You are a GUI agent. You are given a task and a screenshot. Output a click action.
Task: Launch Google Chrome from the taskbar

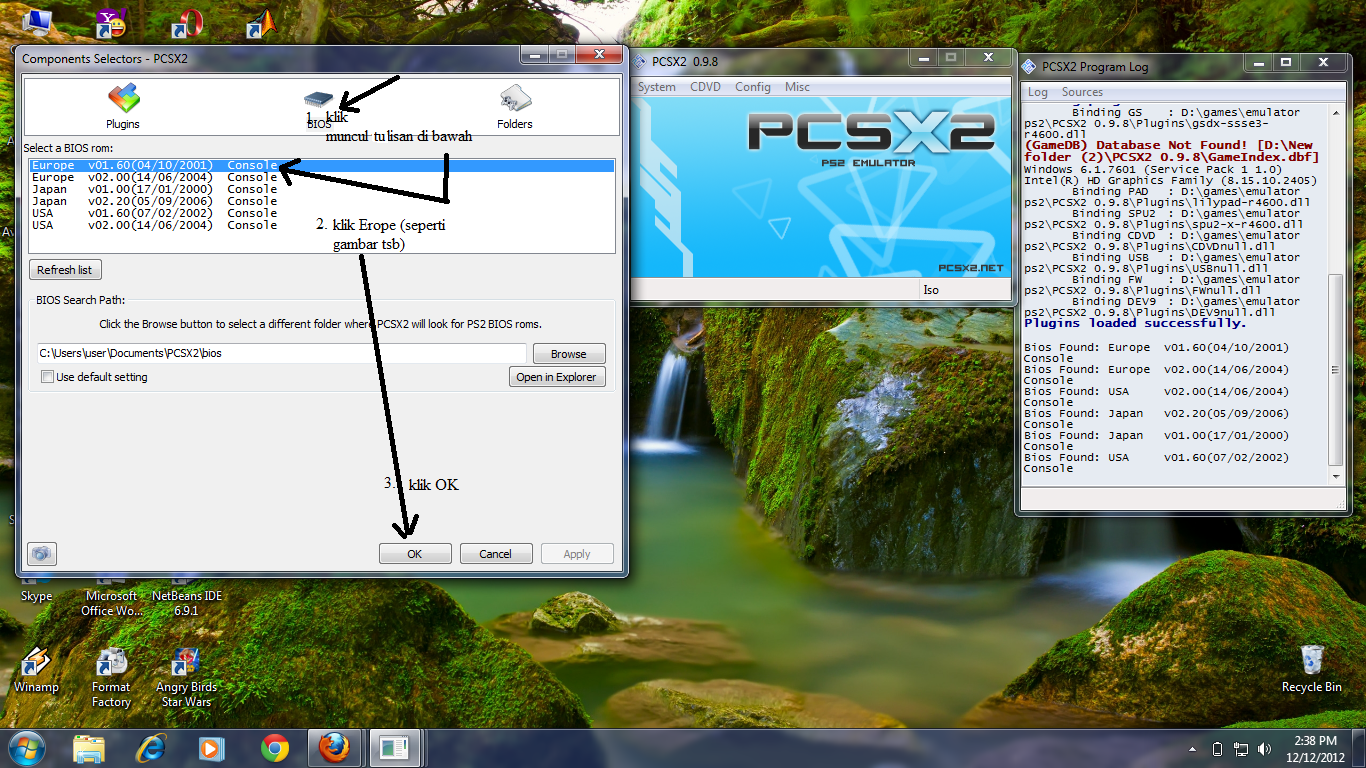274,748
